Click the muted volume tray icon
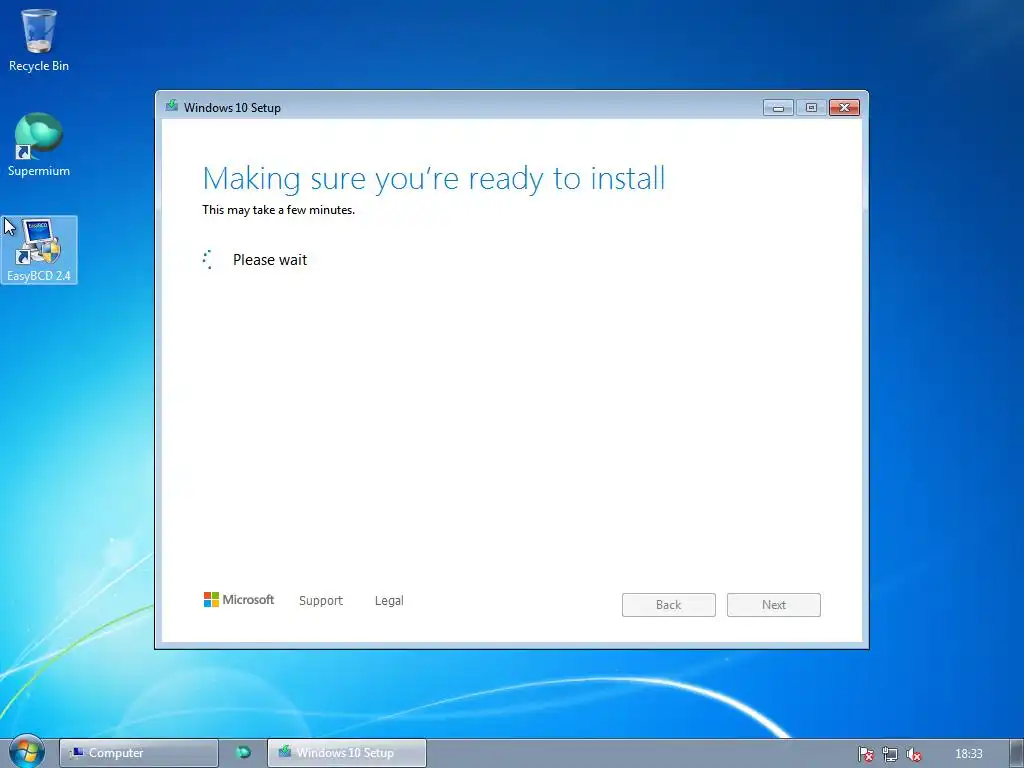This screenshot has width=1024, height=768. (914, 754)
